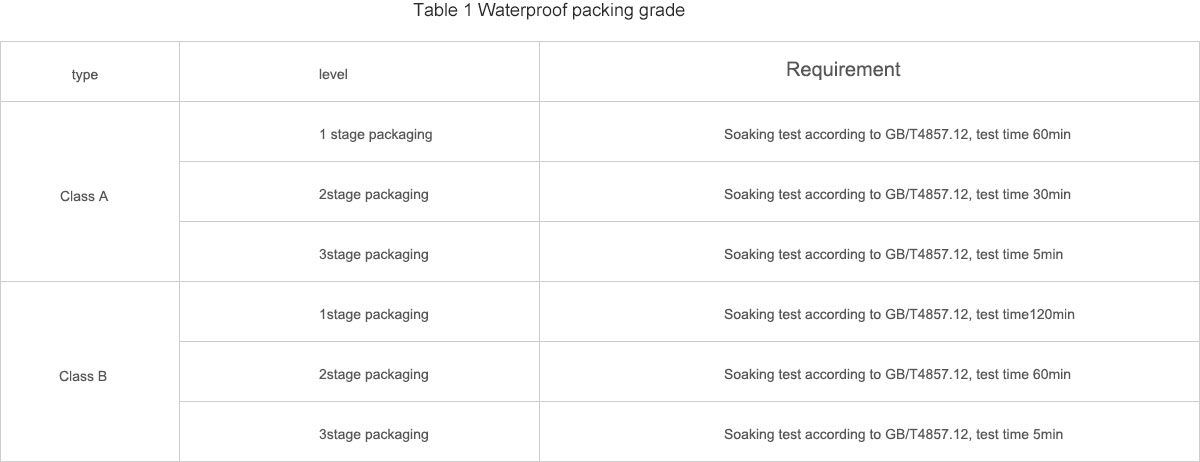
Task: Select Class A's "3stage packaging" cell
Action: tap(373, 255)
